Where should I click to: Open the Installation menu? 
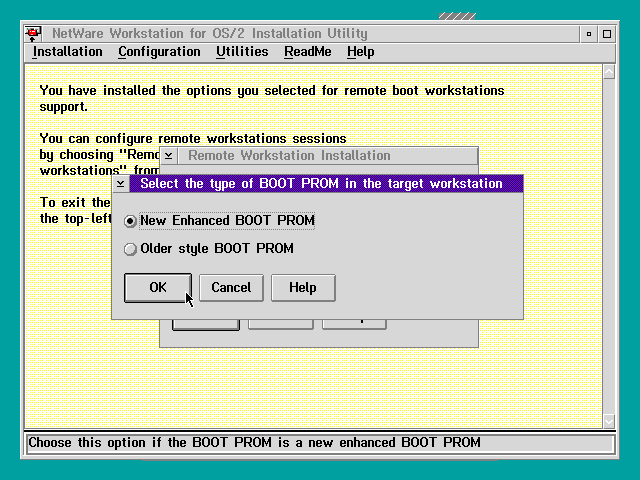67,52
